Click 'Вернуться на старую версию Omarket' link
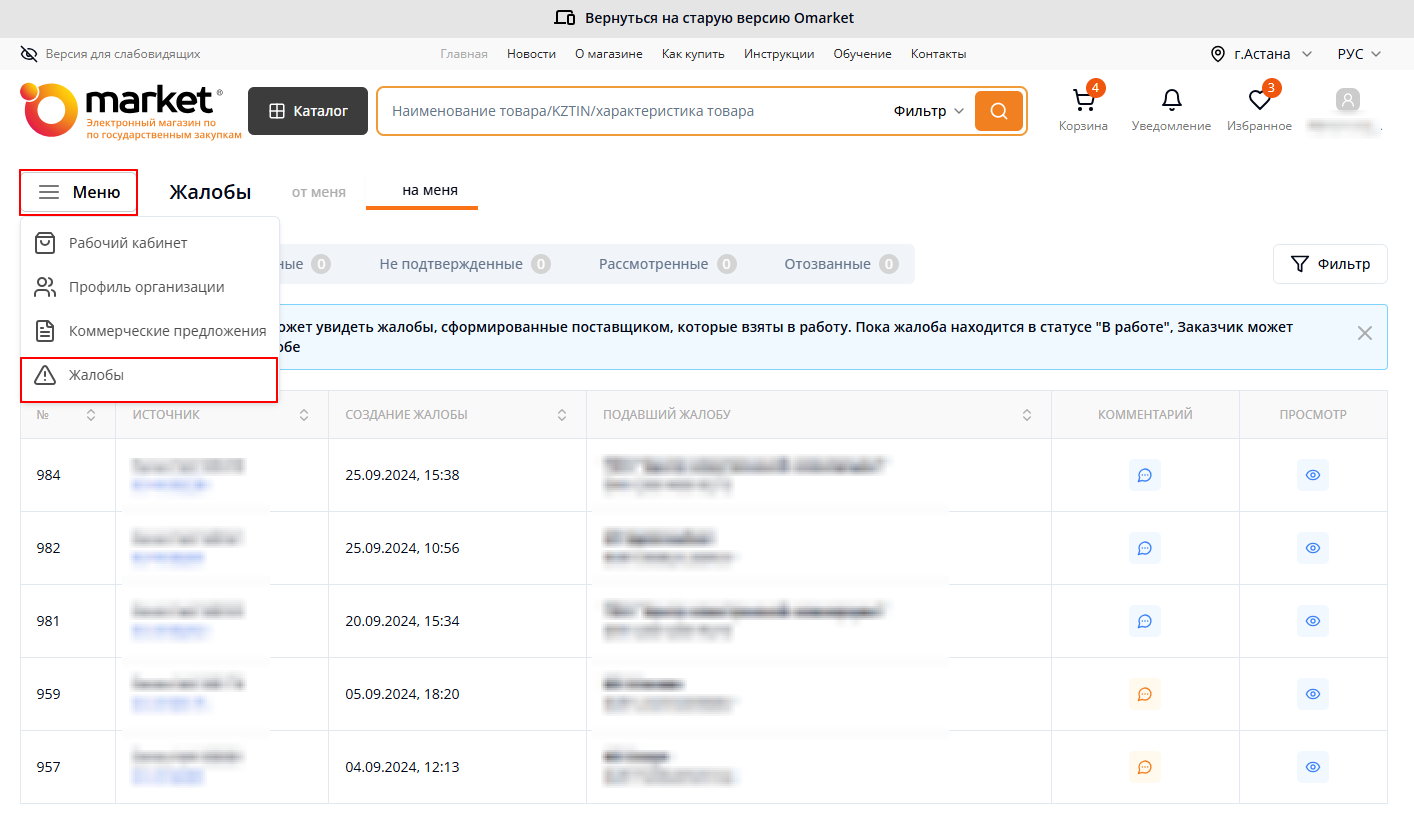Screen dimensions: 1414x833 pos(706,18)
